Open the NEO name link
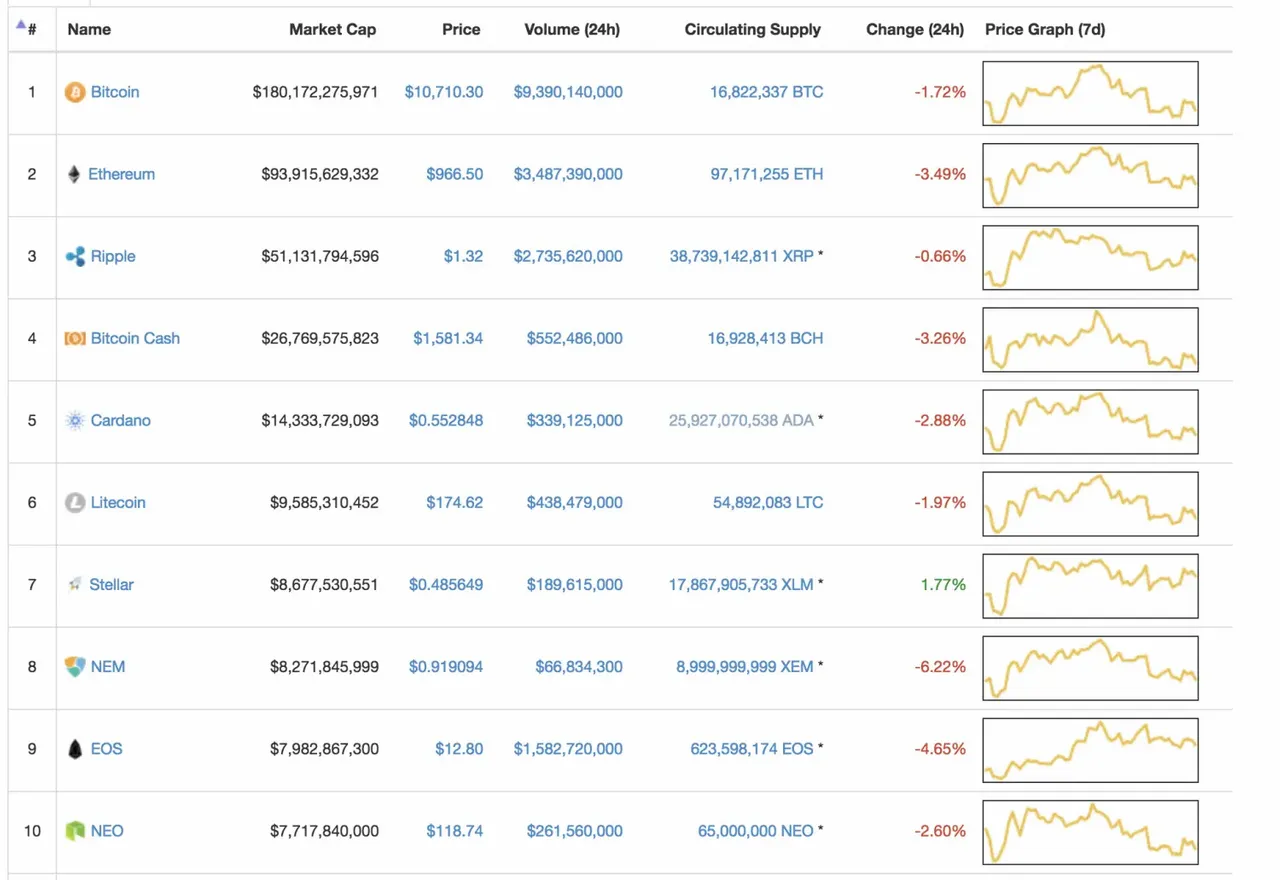 pos(107,830)
